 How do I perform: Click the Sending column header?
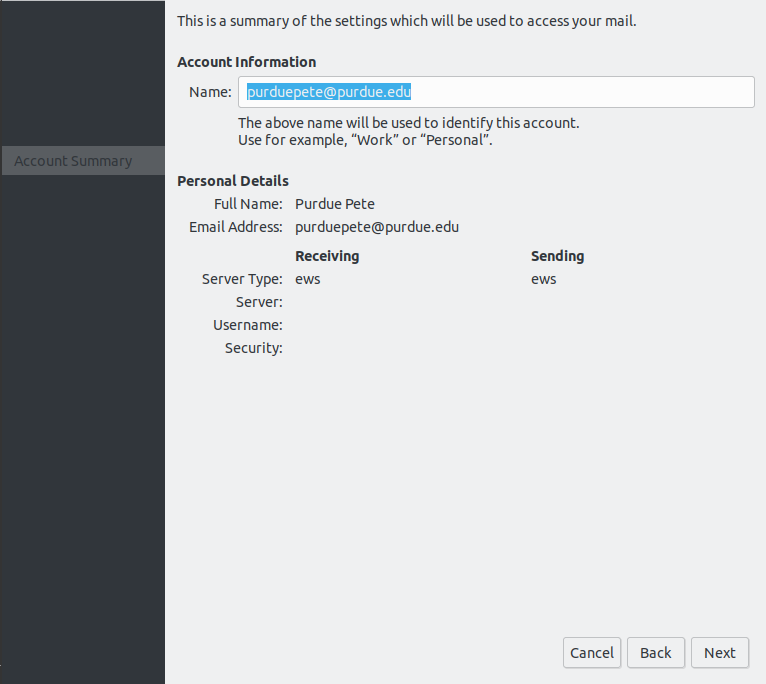click(557, 256)
